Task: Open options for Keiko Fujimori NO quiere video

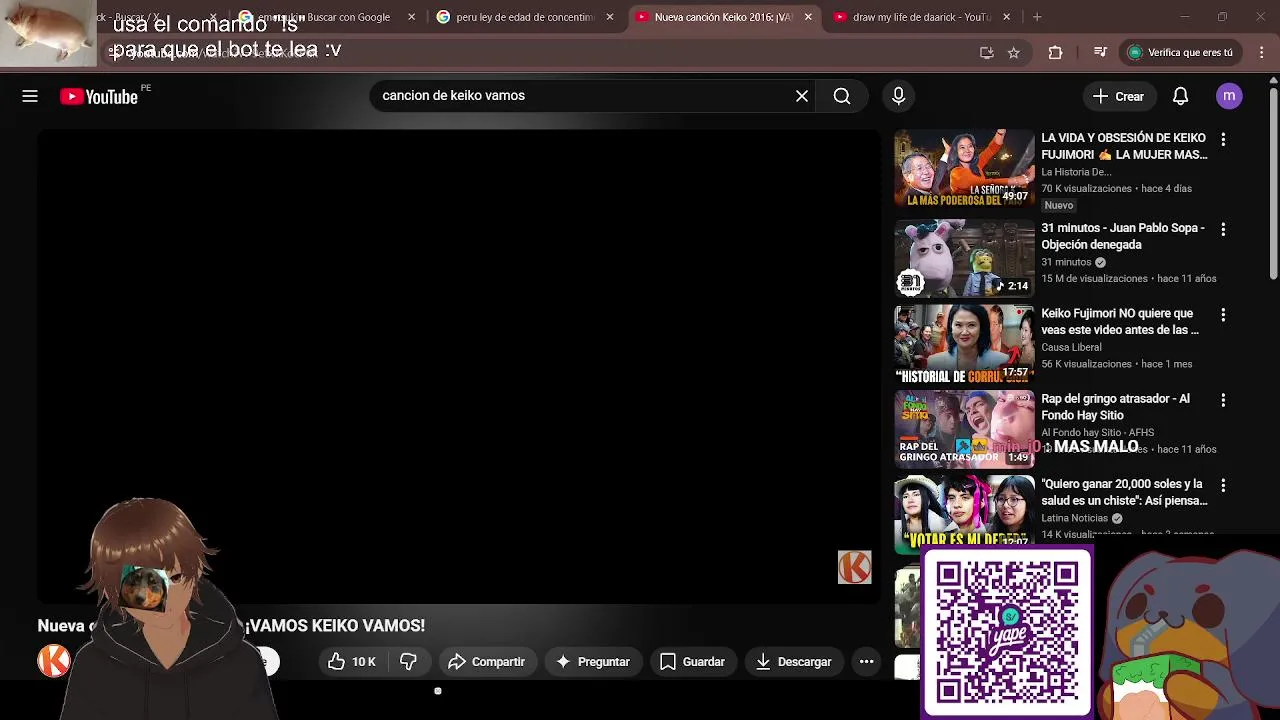Action: coord(1223,315)
